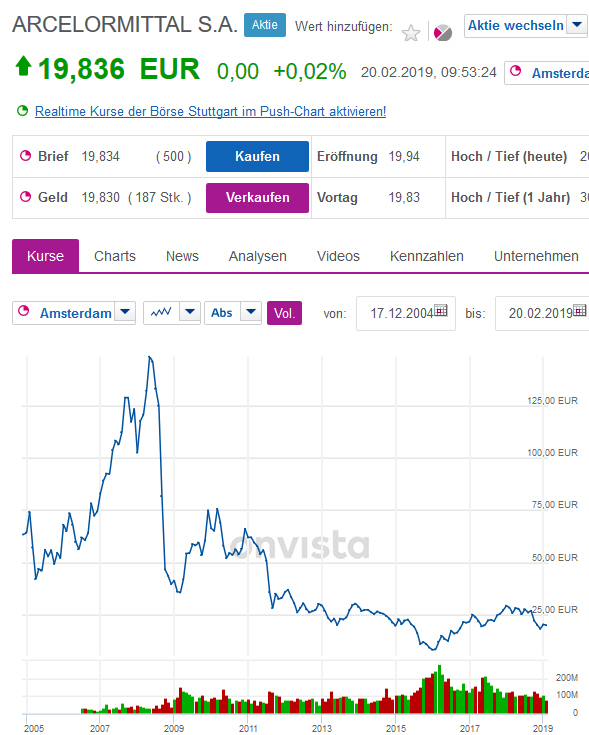Image resolution: width=589 pixels, height=735 pixels.
Task: Click the 2013 label on the time axis
Action: click(322, 728)
